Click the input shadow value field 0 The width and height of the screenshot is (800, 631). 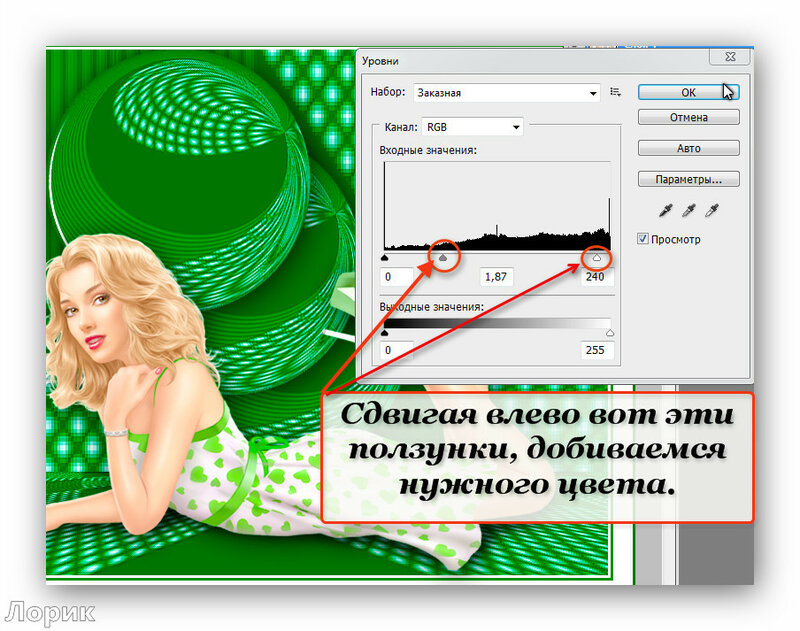coord(397,277)
